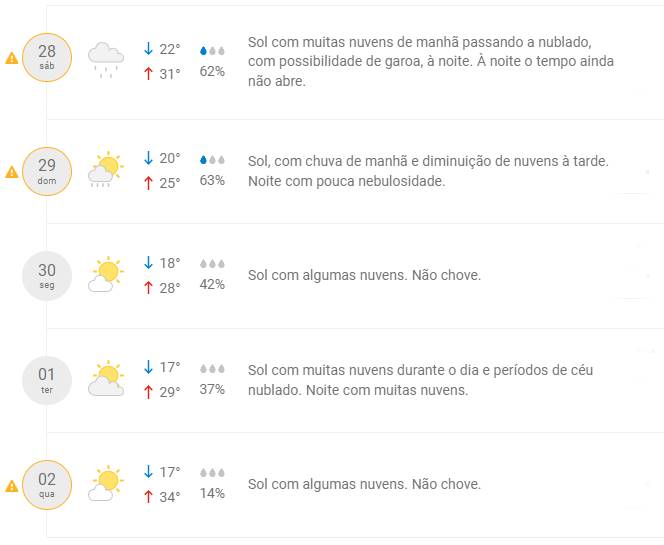Select the 30 seg date circle
The width and height of the screenshot is (664, 545).
47,275
